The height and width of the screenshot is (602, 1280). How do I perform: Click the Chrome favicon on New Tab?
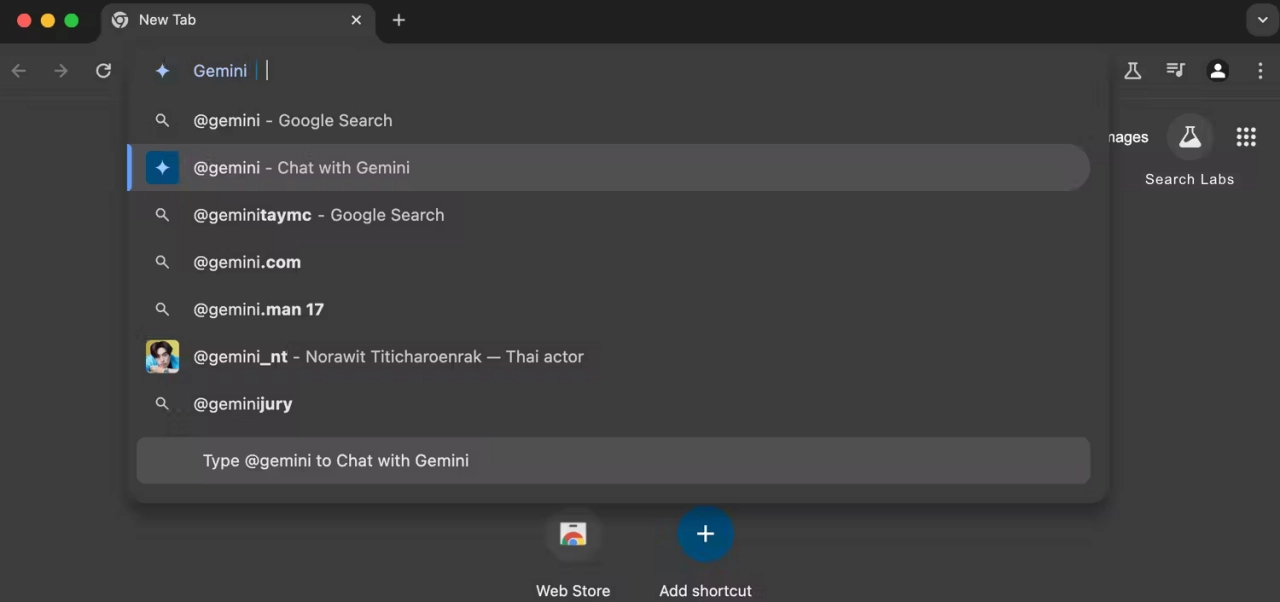pos(120,20)
